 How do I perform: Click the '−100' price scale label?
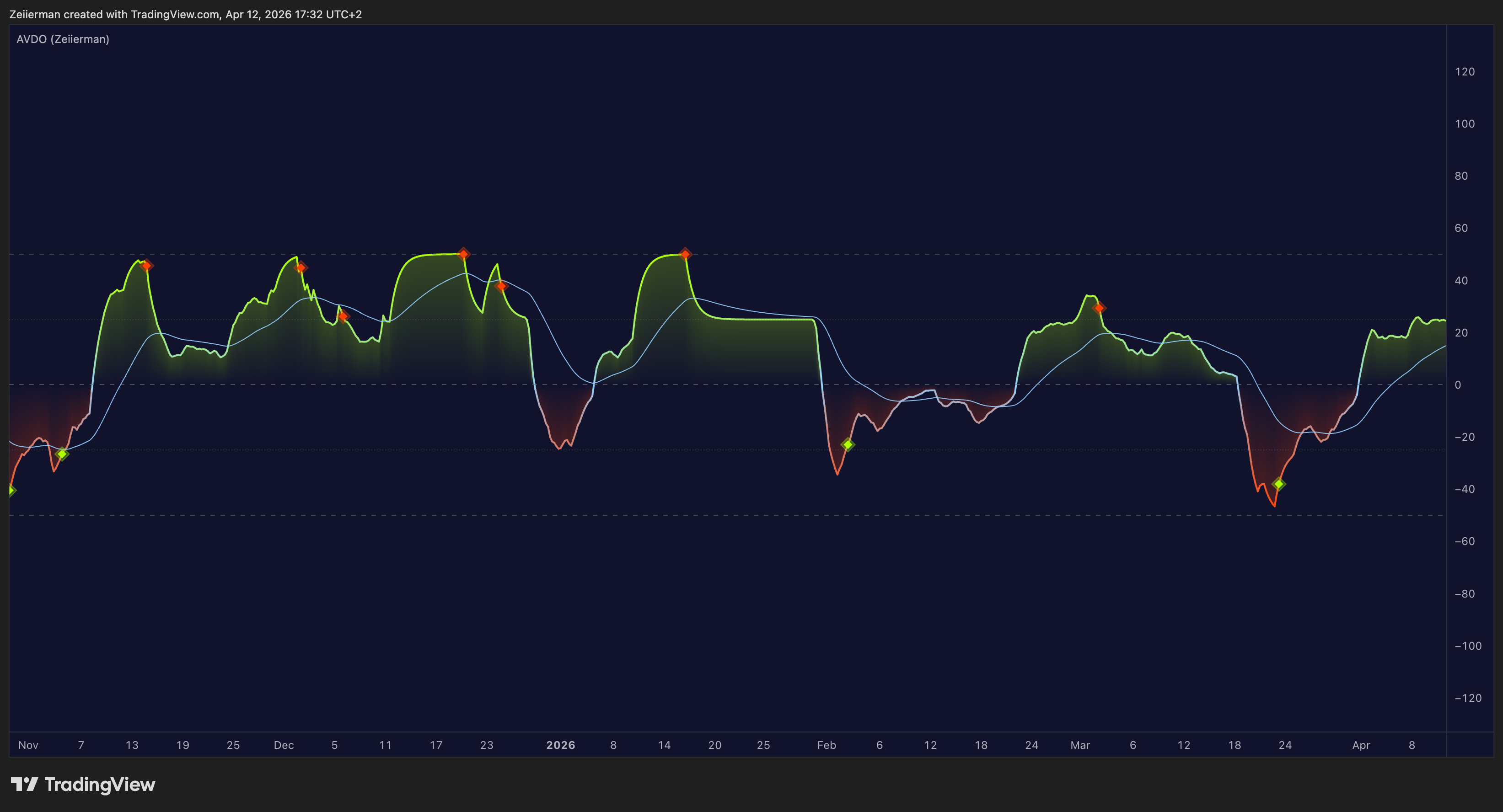coord(1468,646)
